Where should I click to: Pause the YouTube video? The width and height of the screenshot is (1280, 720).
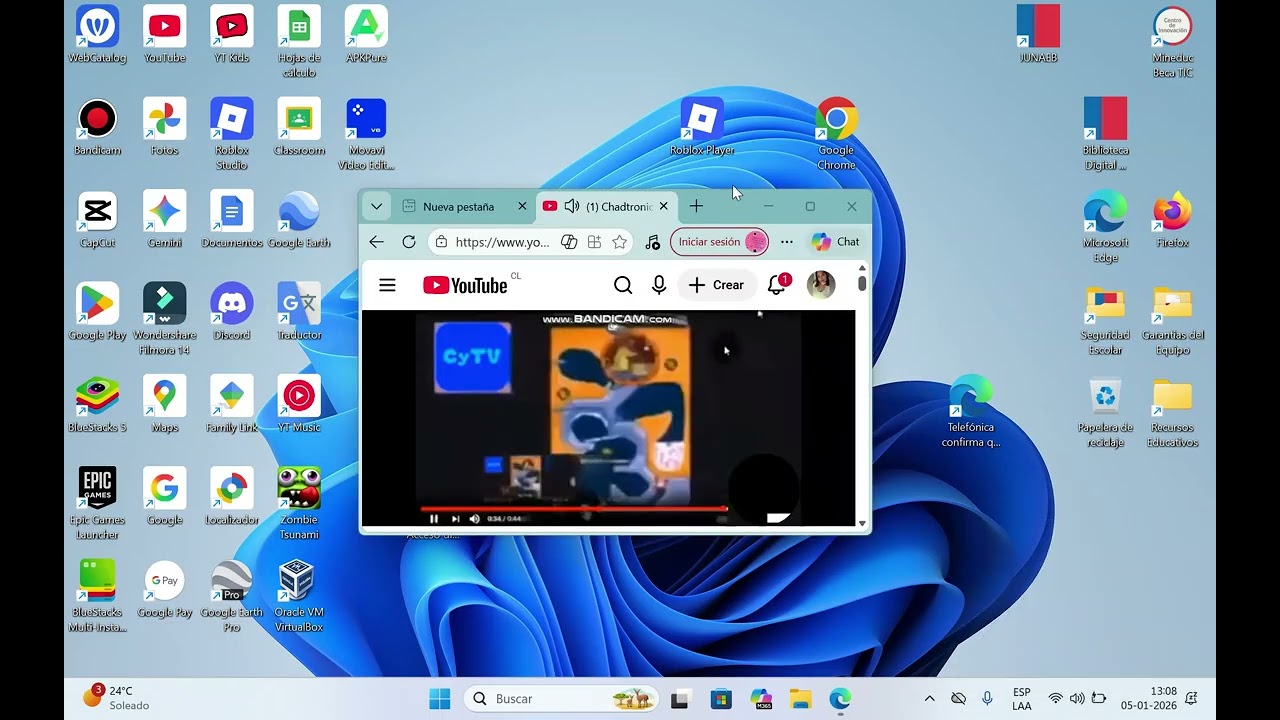pyautogui.click(x=434, y=518)
